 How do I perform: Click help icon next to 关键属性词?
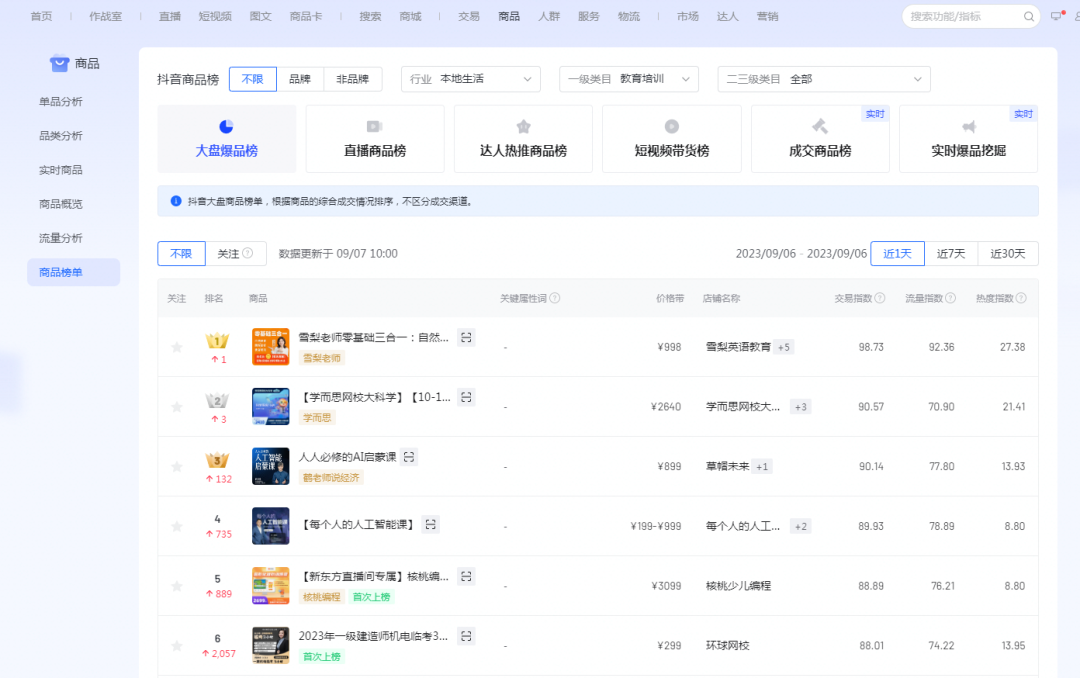554,298
